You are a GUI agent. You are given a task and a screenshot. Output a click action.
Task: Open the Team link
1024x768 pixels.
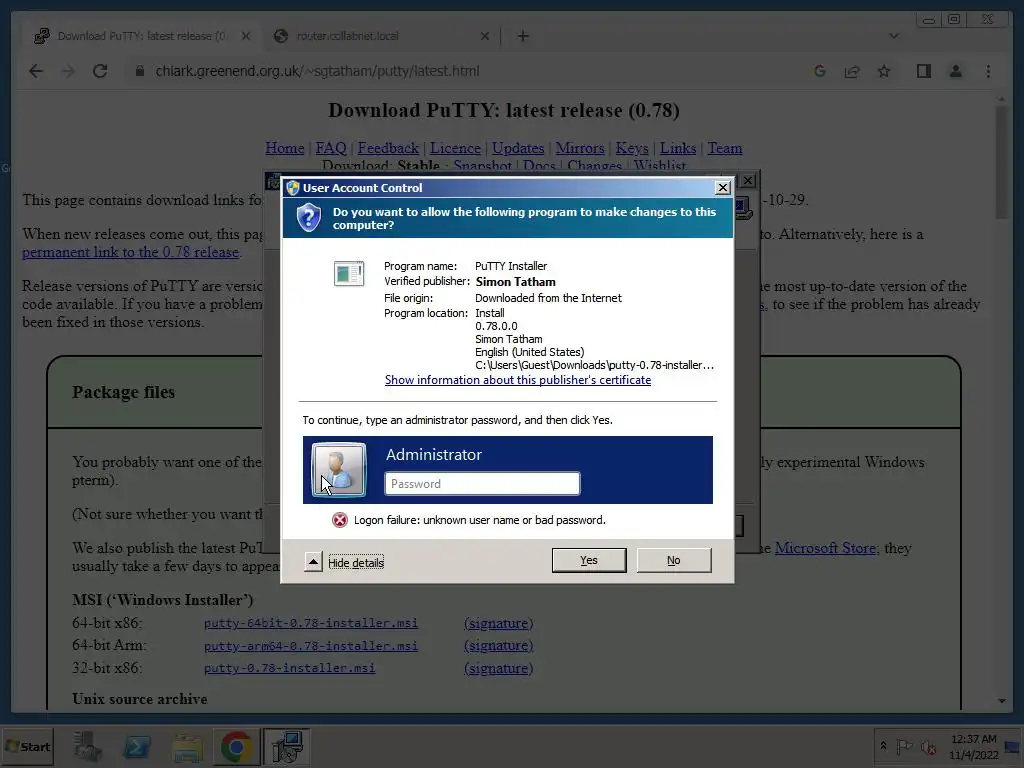click(x=725, y=148)
